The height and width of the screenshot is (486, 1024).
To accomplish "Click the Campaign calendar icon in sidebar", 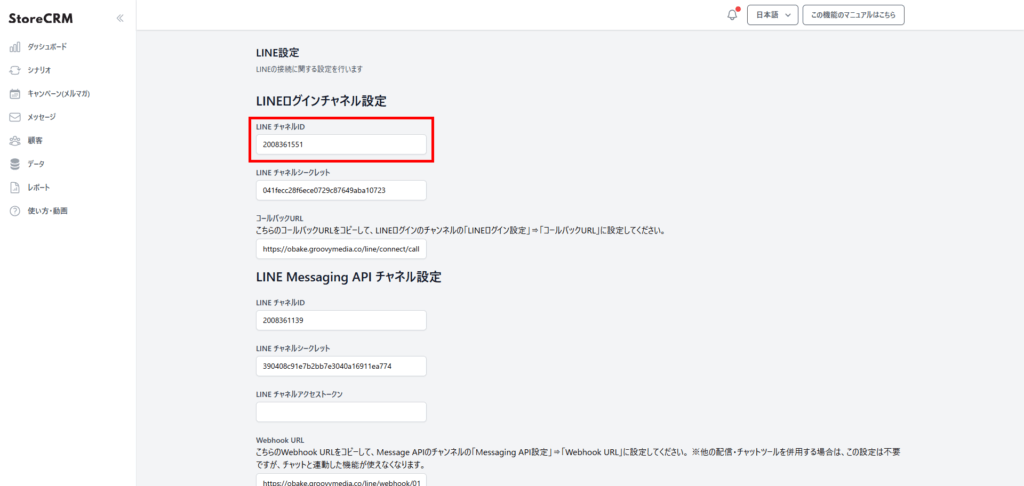I will (15, 94).
